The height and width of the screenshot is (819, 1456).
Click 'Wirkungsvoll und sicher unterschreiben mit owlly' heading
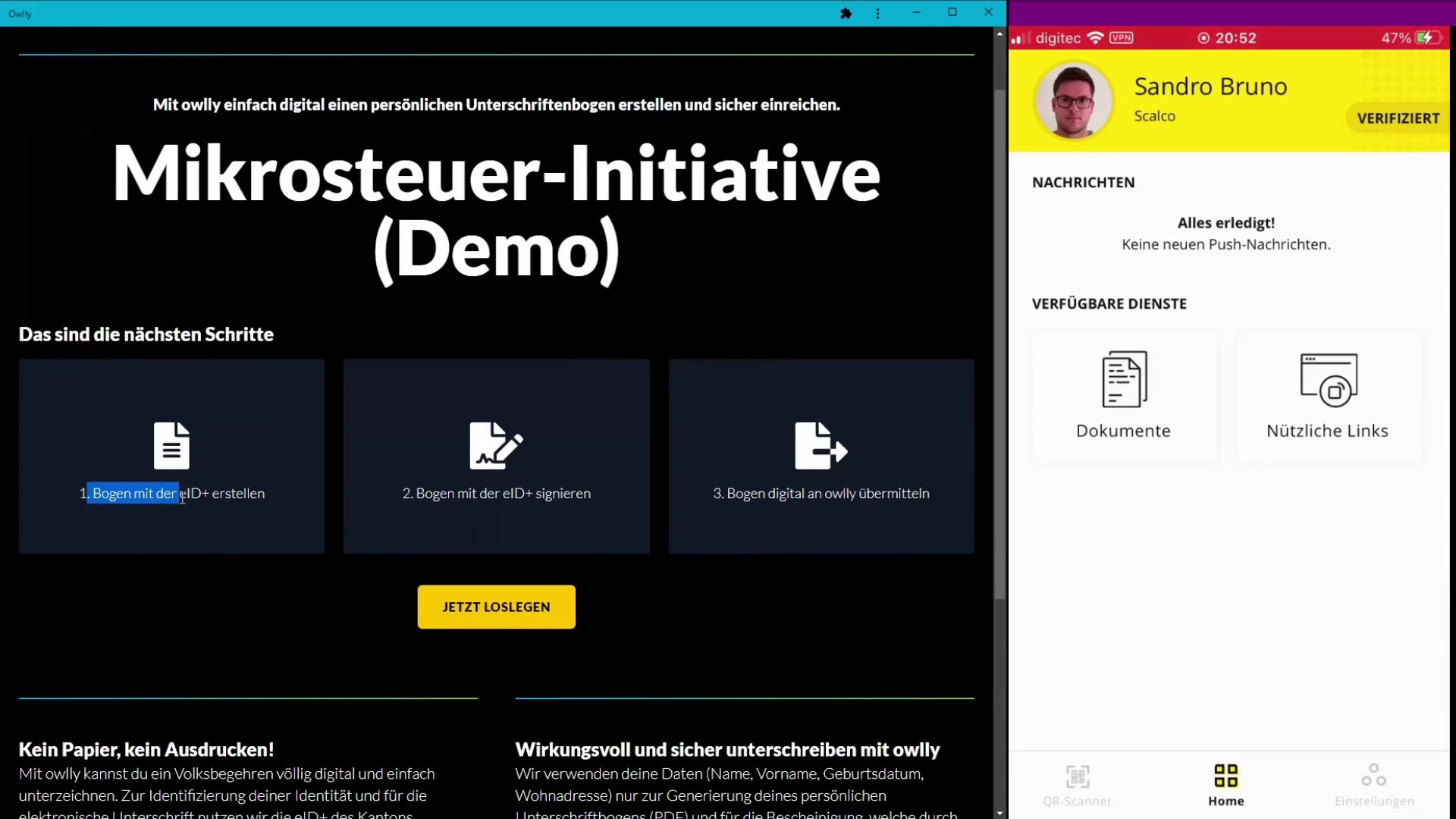pos(727,750)
